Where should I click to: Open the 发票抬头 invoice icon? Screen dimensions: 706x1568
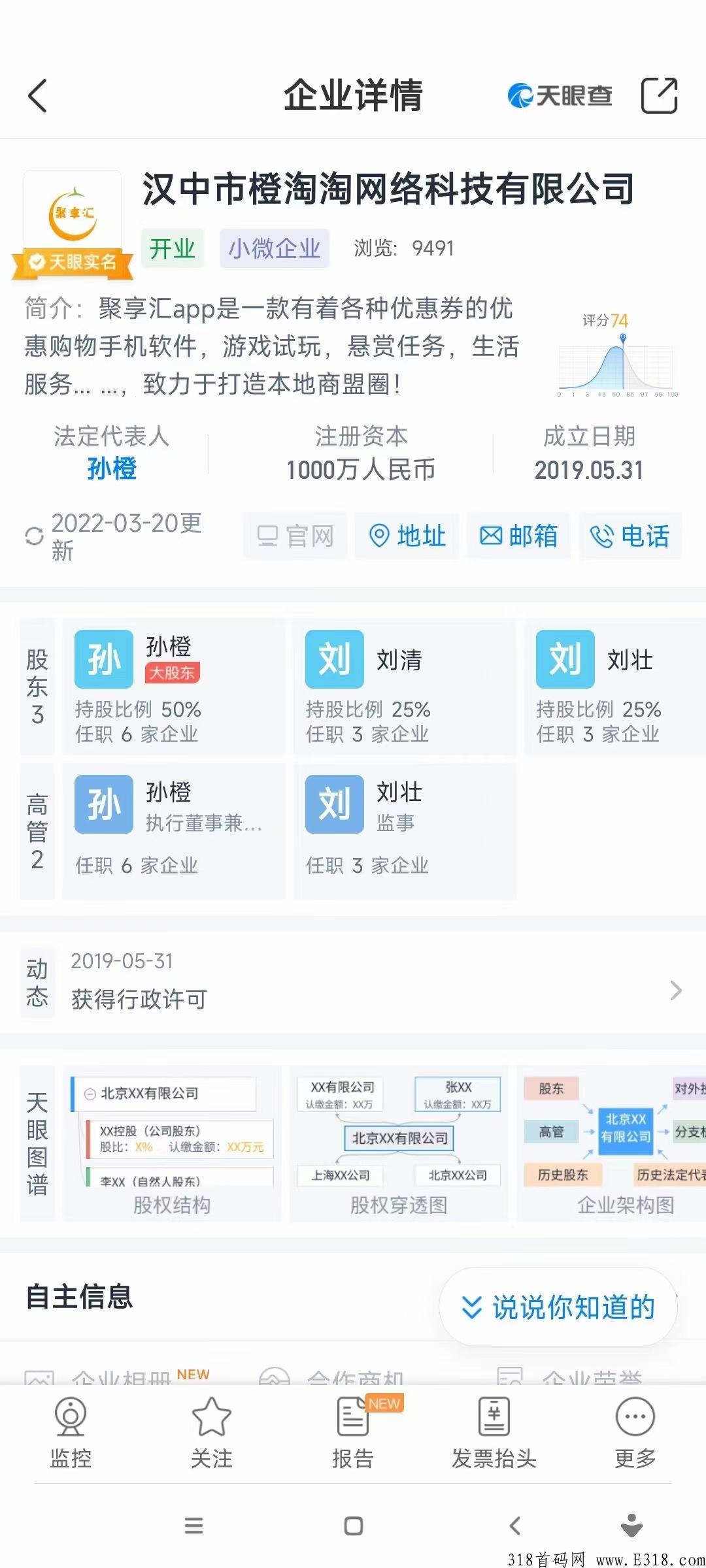(x=494, y=1433)
